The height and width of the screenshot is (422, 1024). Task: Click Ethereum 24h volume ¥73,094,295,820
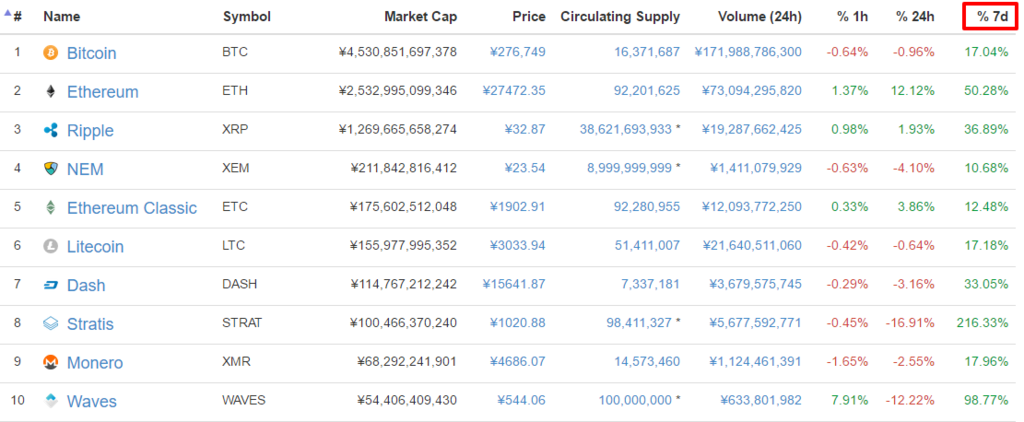(x=752, y=91)
